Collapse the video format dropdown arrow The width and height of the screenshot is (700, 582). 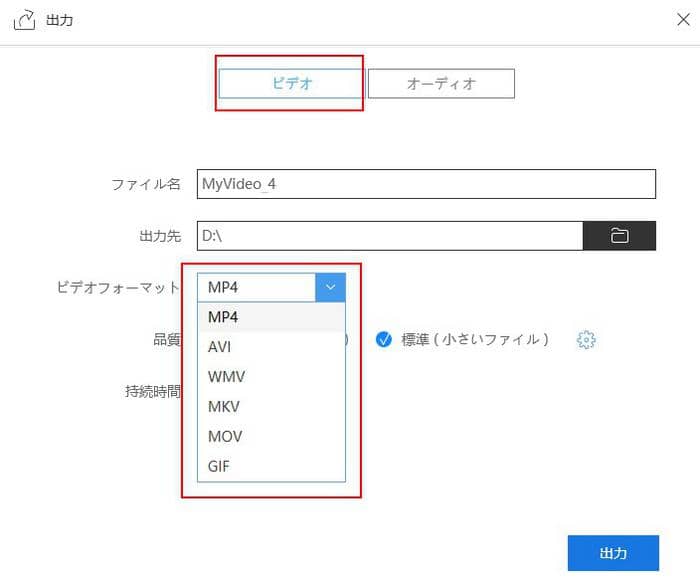pyautogui.click(x=330, y=287)
